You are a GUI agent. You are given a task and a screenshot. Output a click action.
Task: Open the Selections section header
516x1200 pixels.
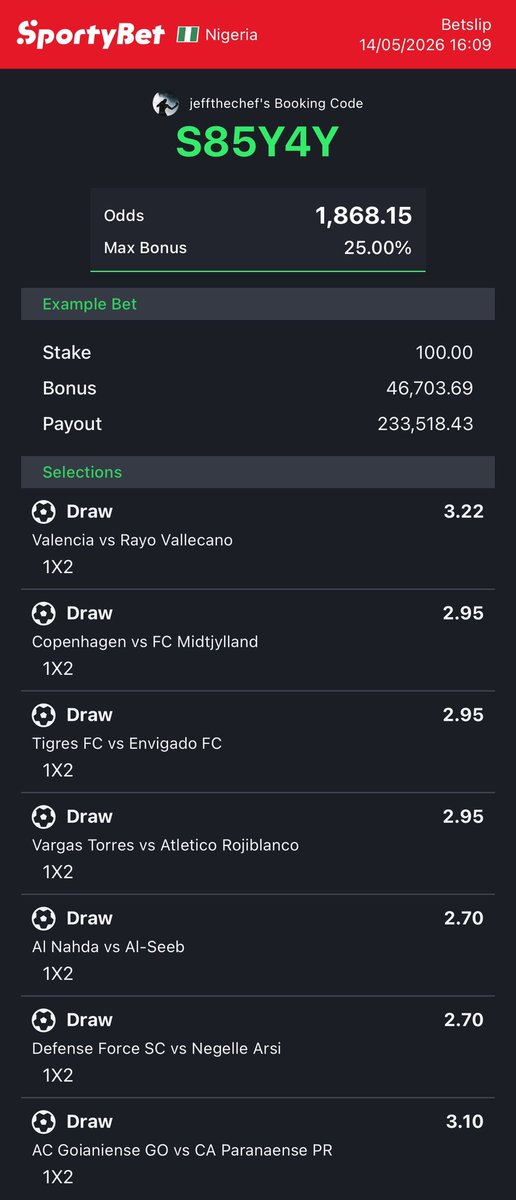[258, 472]
